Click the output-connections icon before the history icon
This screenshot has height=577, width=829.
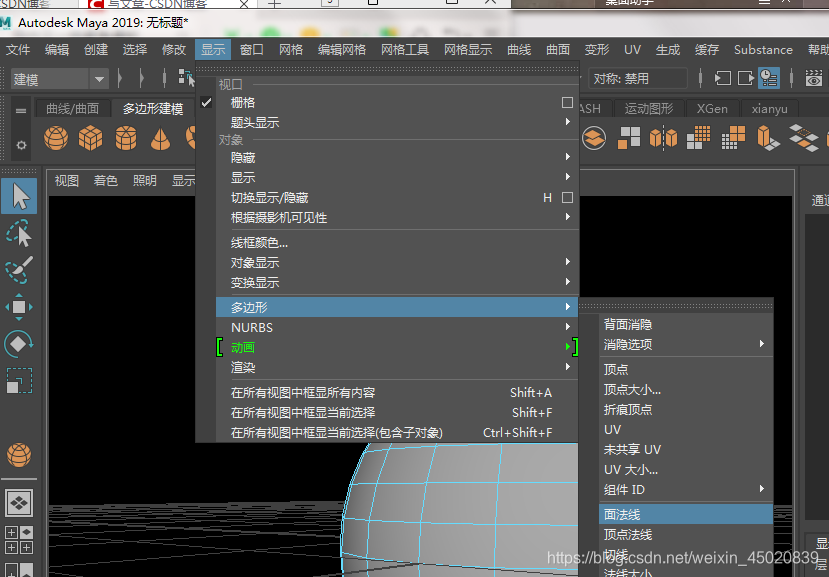745,79
